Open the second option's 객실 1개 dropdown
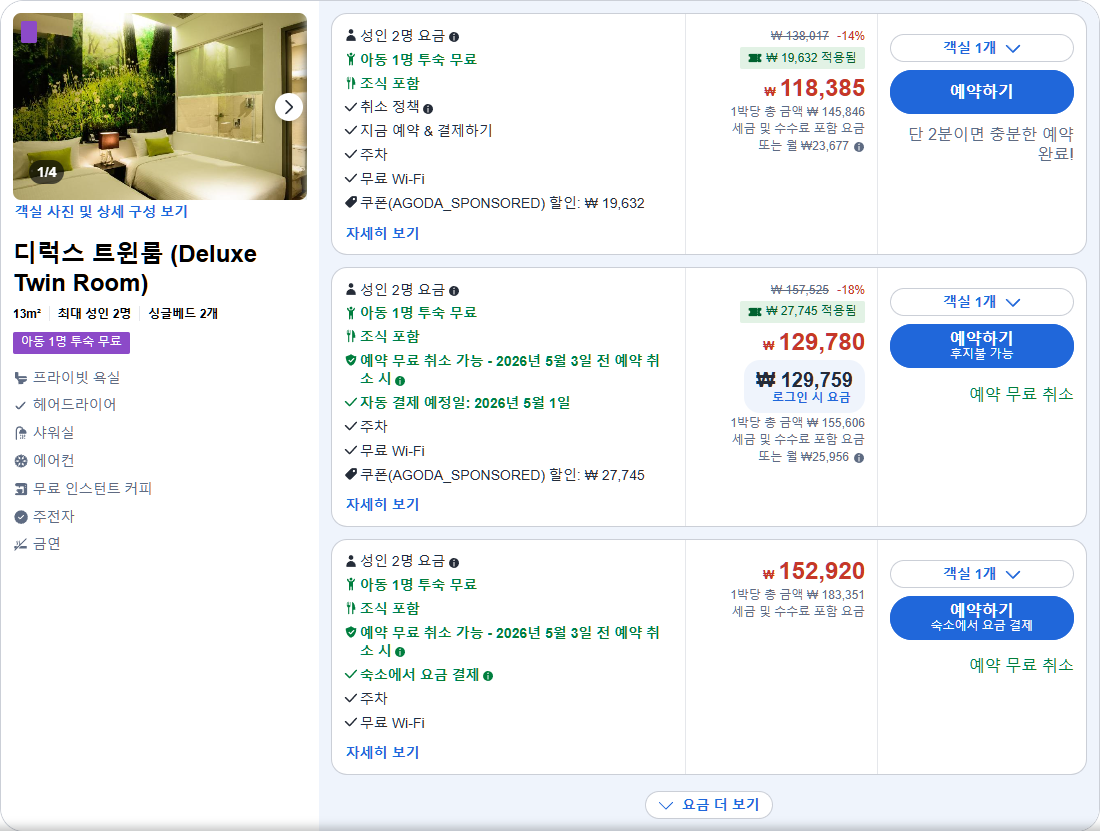The image size is (1100, 832). pyautogui.click(x=981, y=301)
